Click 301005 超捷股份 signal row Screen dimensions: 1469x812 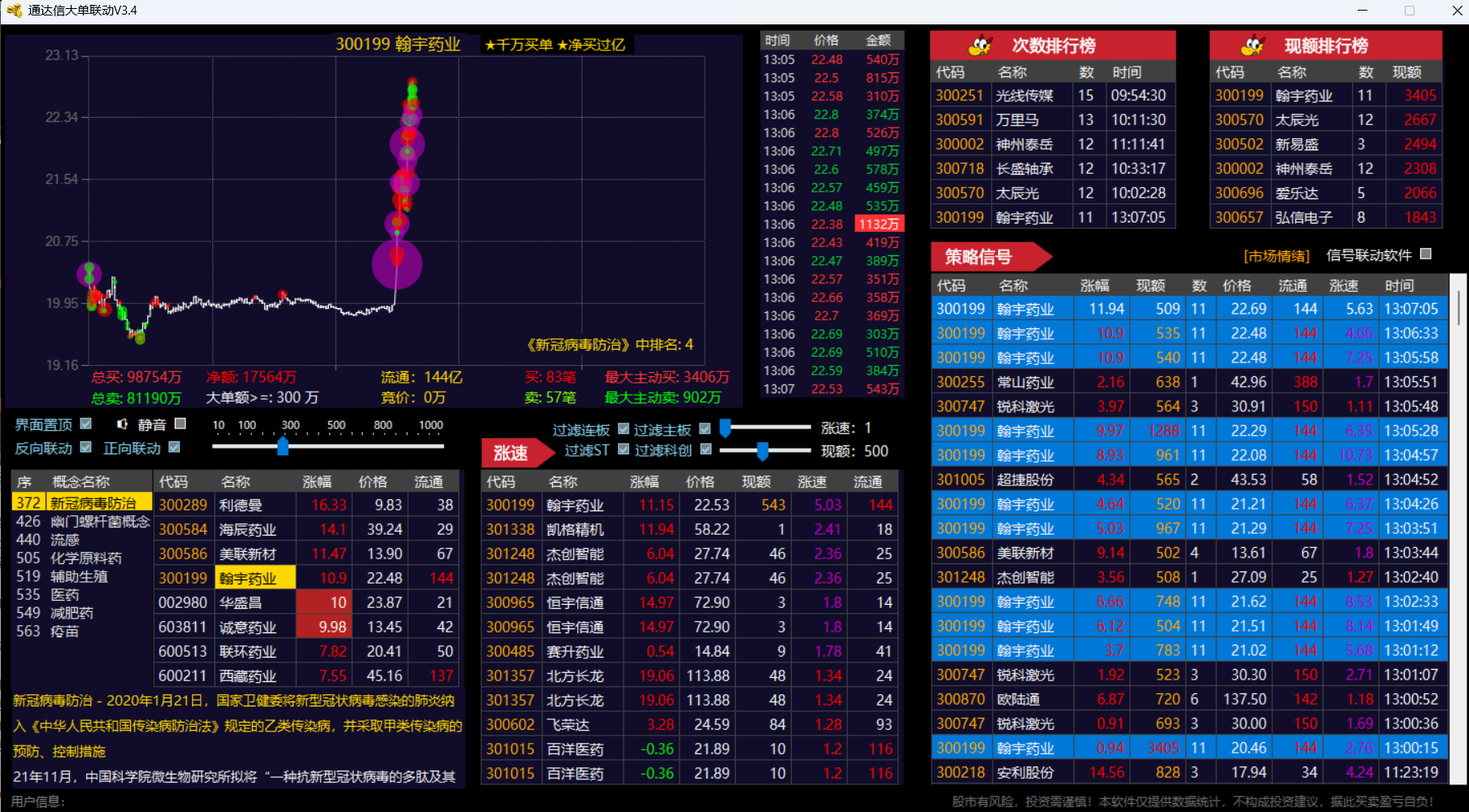pos(1189,480)
